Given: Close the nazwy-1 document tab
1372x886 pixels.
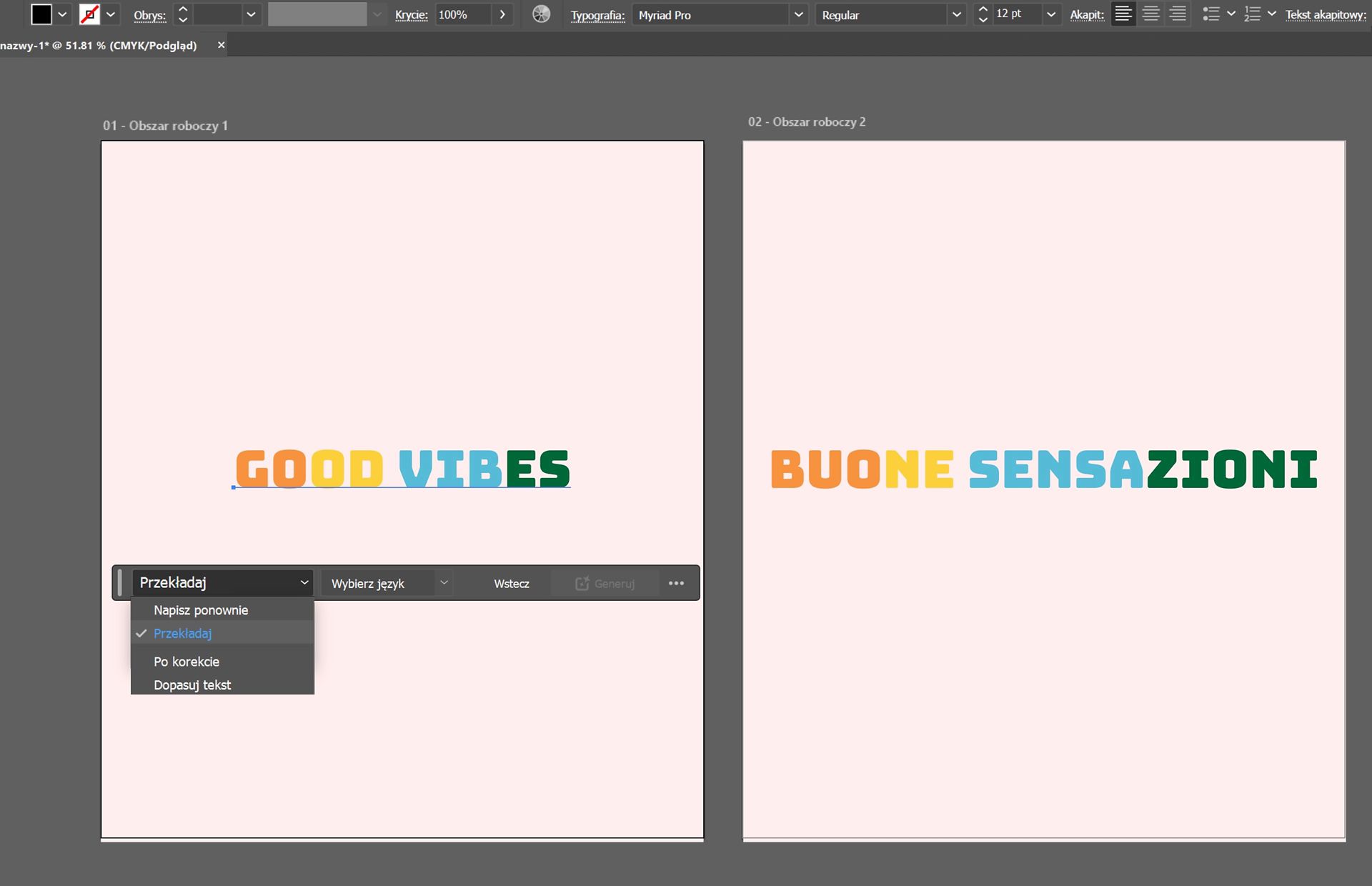Looking at the screenshot, I should [x=221, y=45].
